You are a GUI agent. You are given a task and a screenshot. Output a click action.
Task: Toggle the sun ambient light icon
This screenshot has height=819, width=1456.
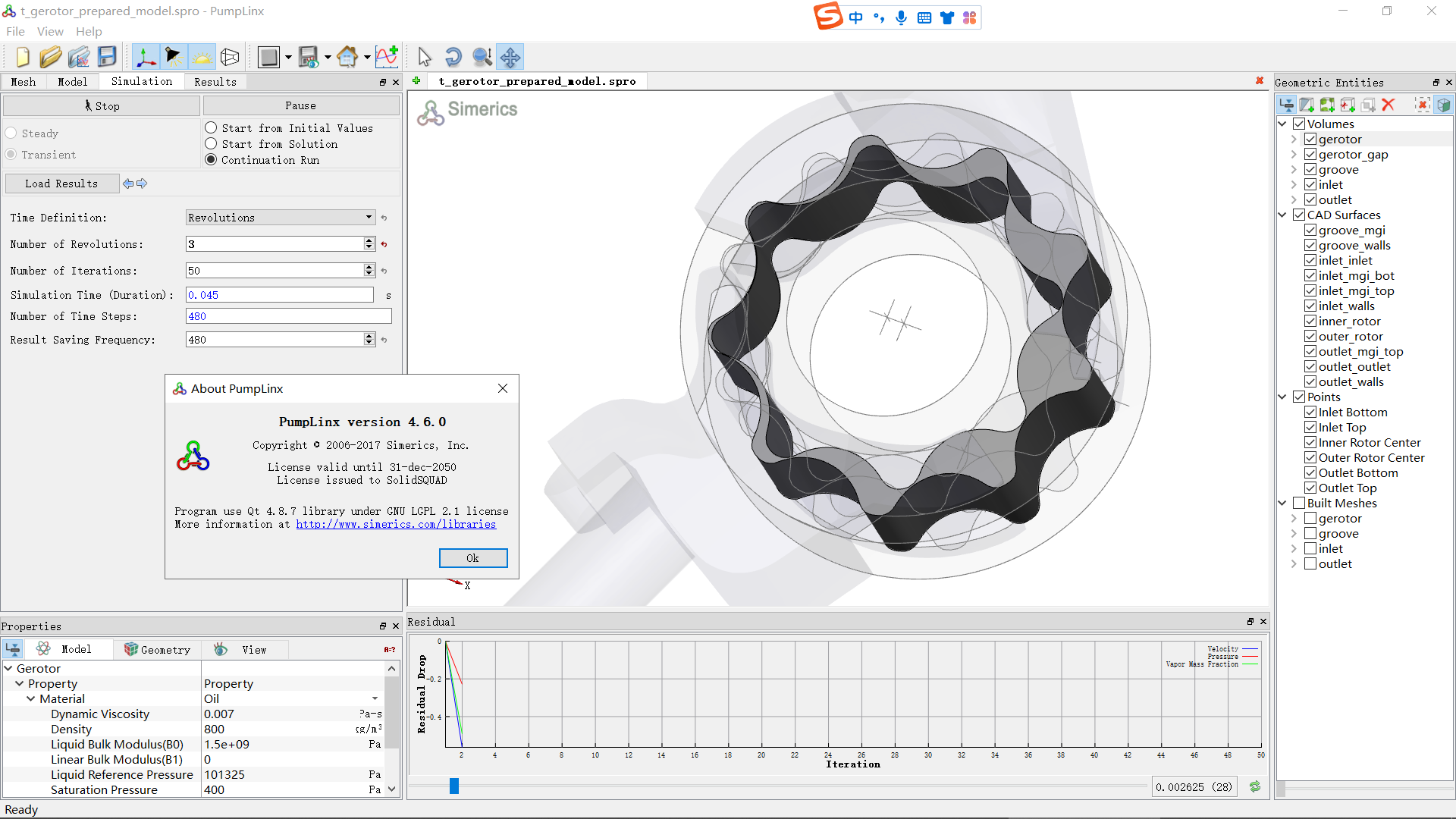202,57
